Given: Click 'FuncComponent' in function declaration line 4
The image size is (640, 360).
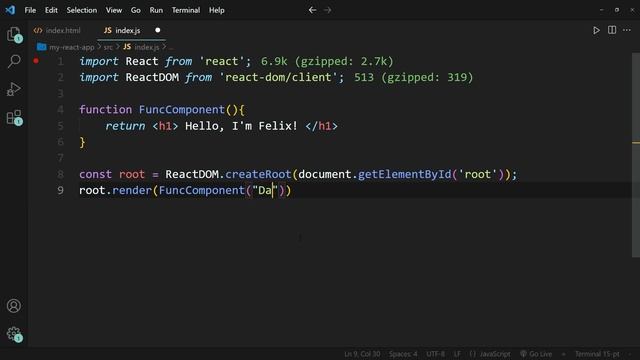Looking at the screenshot, I should 182,109.
